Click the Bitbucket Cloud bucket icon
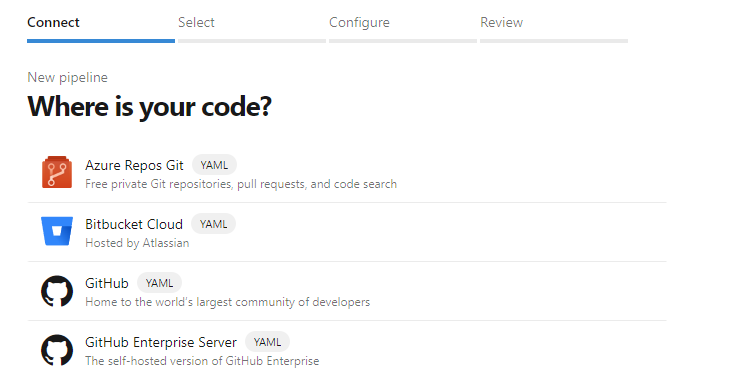732x387 pixels. click(57, 231)
